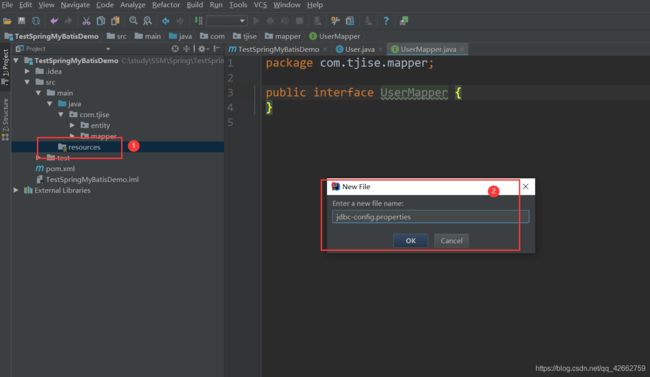Image resolution: width=650 pixels, height=377 pixels.
Task: Click the Copy toolbar icon
Action: tap(101, 21)
